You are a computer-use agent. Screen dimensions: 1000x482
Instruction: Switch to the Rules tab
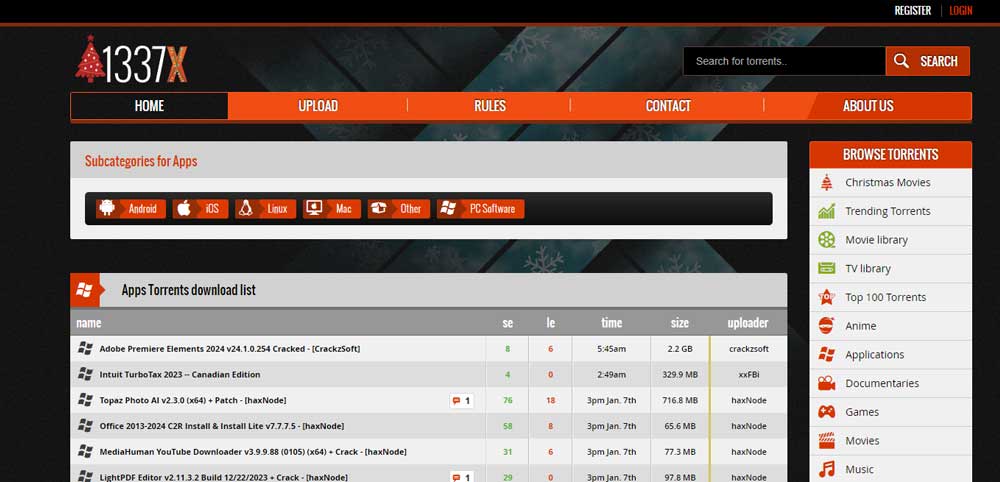(x=489, y=106)
